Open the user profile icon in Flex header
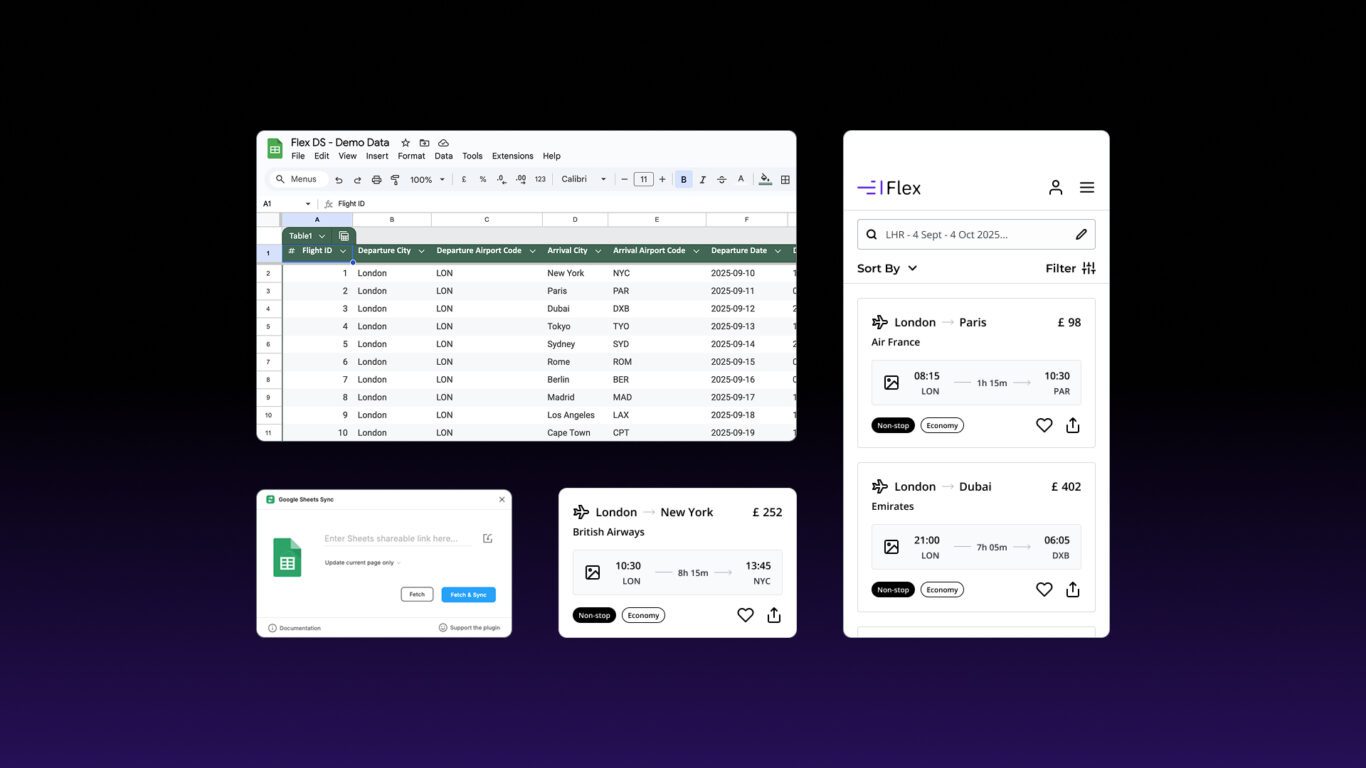This screenshot has width=1366, height=768. click(1055, 187)
